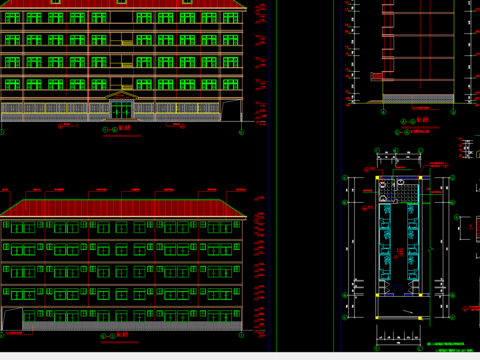Image resolution: width=480 pixels, height=360 pixels.
Task: Click the yellow stair landing in uppermost stairwell bay
Action: 127,42
